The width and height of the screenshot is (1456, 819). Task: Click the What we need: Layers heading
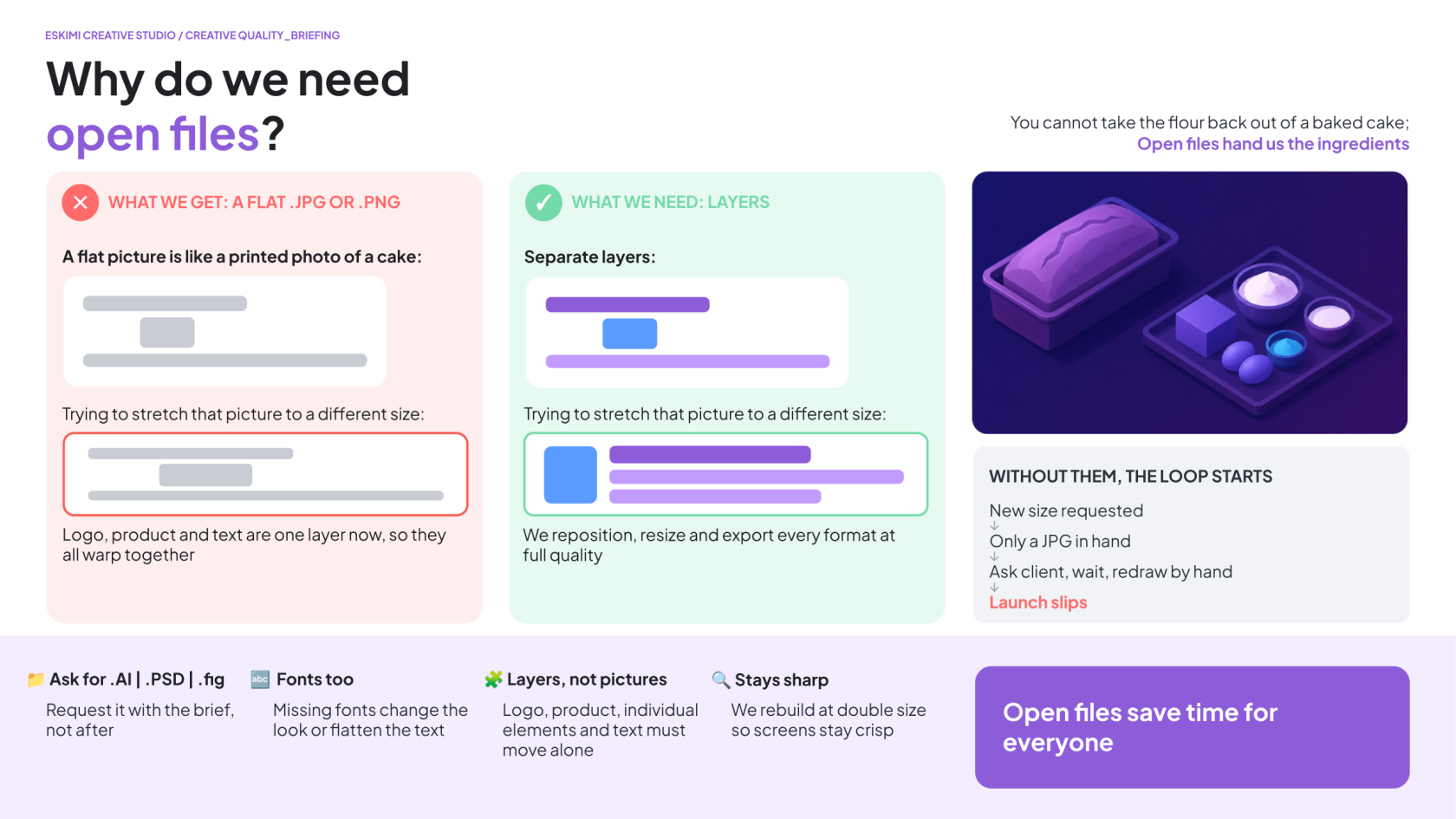click(x=670, y=202)
